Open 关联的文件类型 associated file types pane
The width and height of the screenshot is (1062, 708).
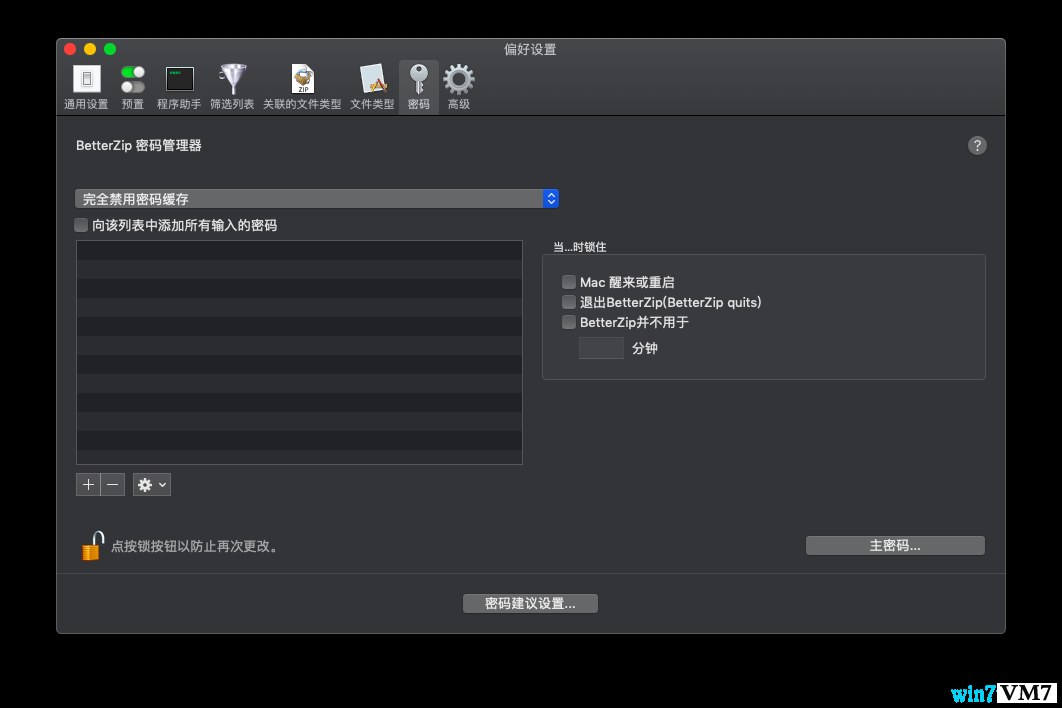click(302, 87)
